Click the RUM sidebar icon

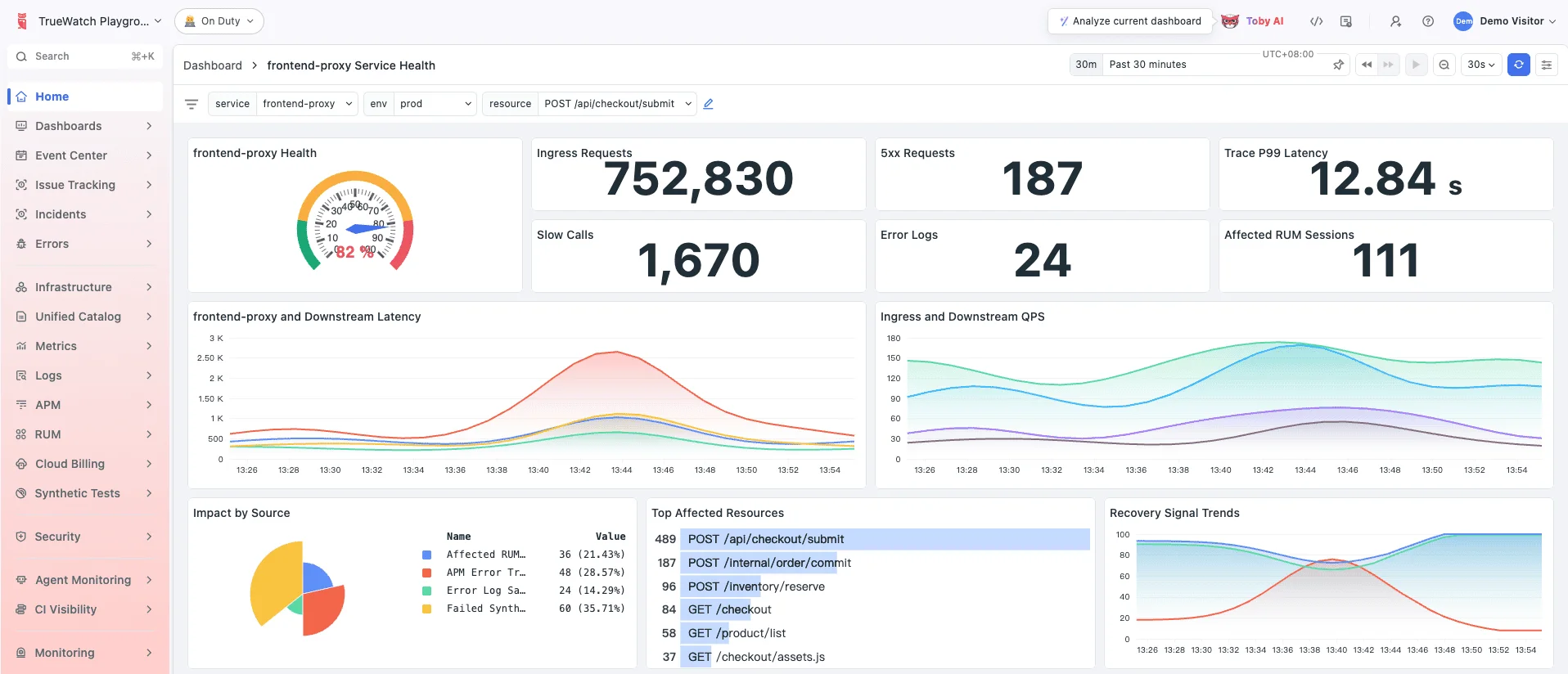pyautogui.click(x=21, y=434)
